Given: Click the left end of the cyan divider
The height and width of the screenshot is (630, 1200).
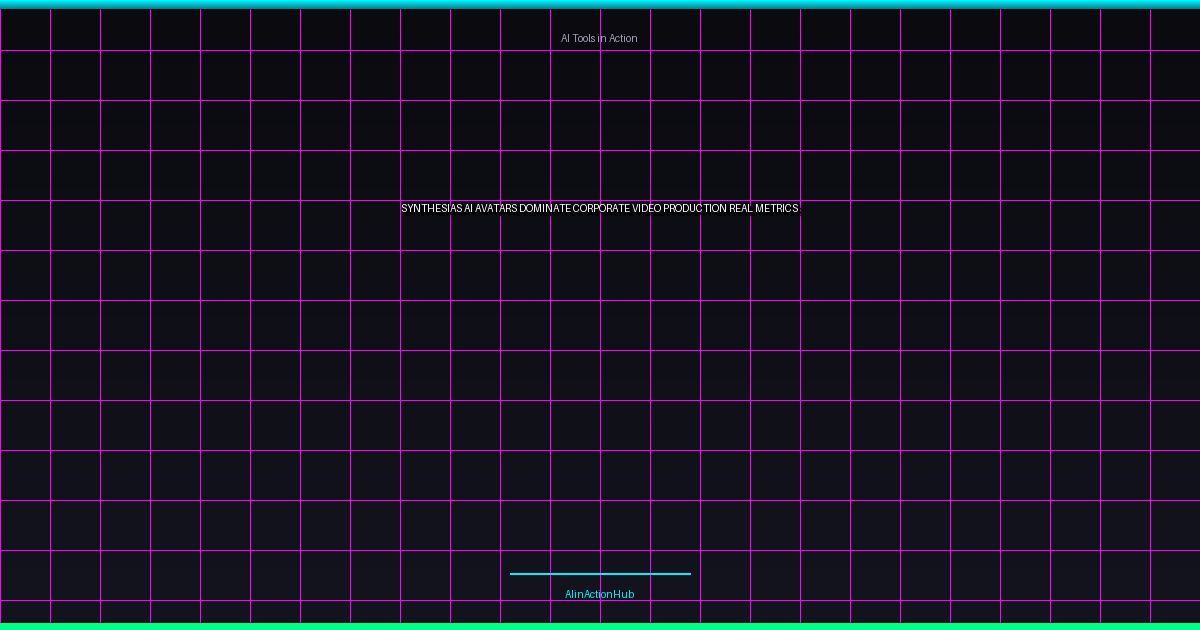Looking at the screenshot, I should coord(513,574).
